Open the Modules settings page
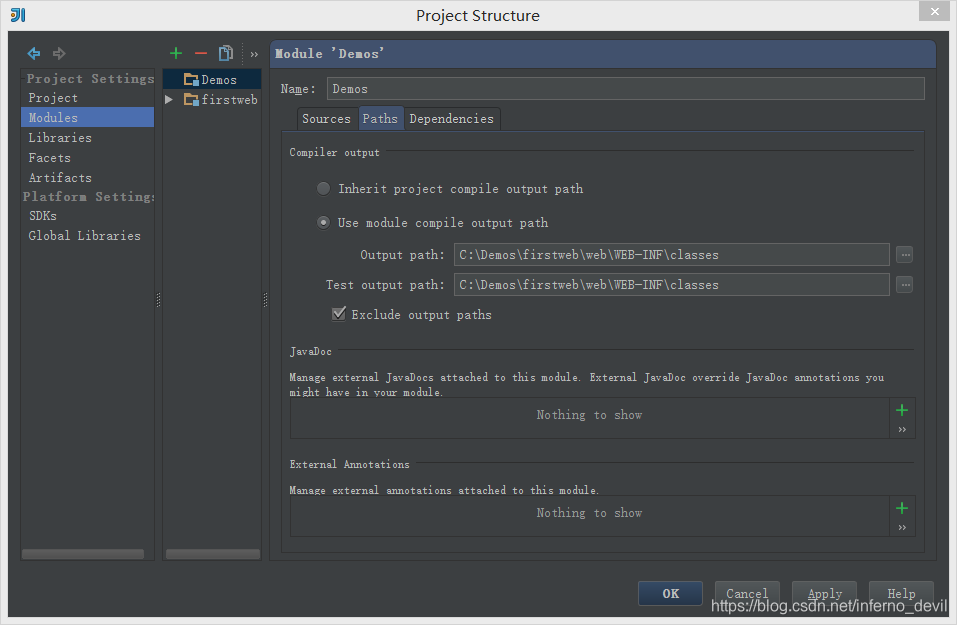Viewport: 957px width, 625px height. tap(87, 117)
